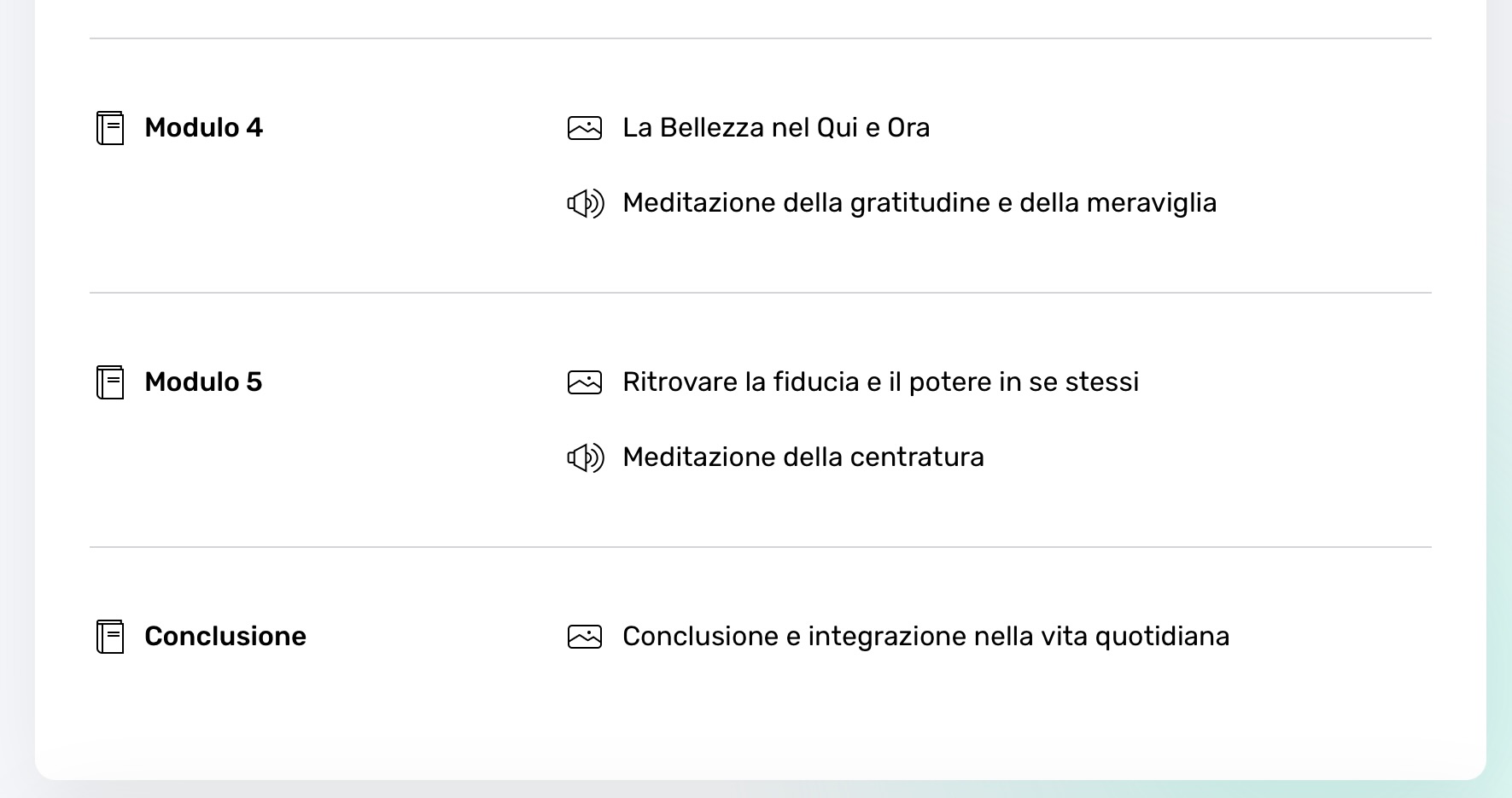Open Conclusione e integrazione nella vita quotidiana

[926, 637]
